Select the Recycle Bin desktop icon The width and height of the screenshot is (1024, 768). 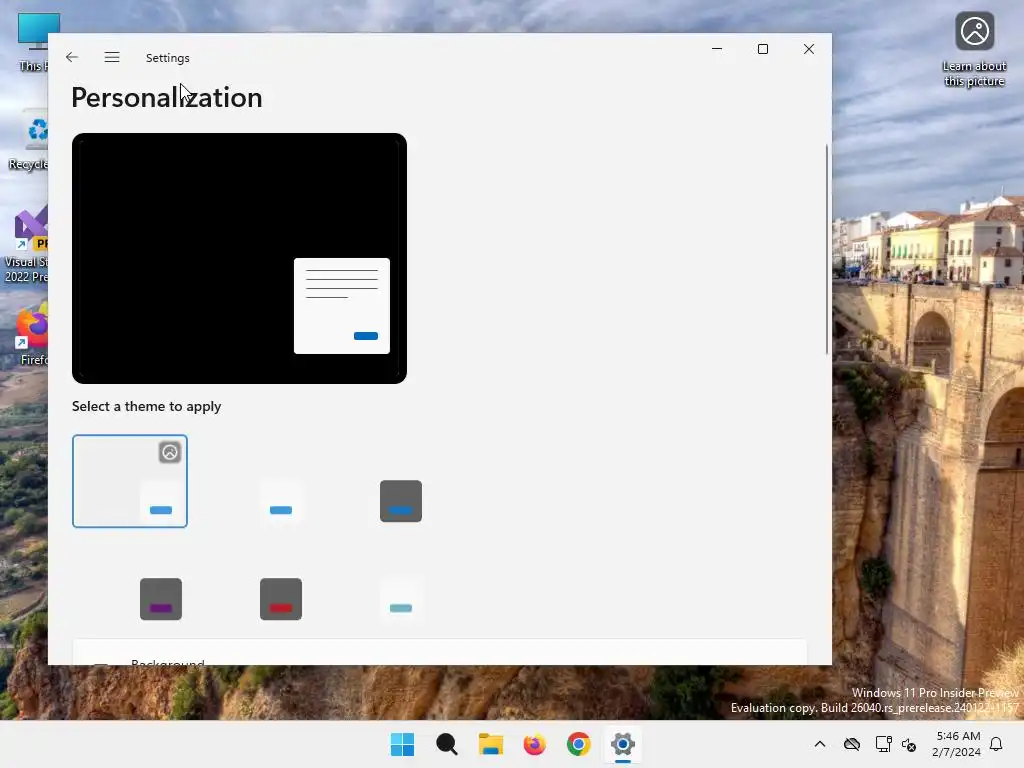pyautogui.click(x=29, y=141)
